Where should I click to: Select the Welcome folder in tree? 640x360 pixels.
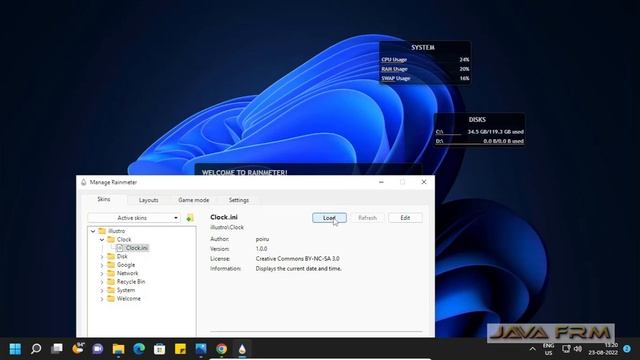click(x=129, y=299)
